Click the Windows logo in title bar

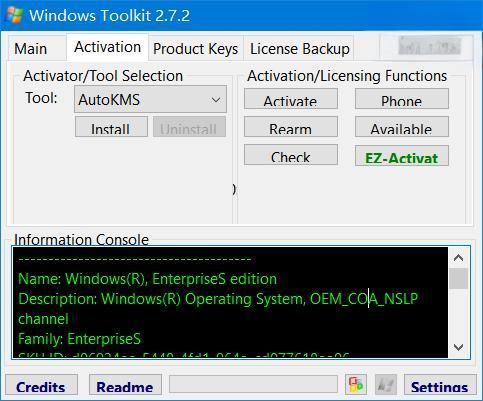[14, 15]
